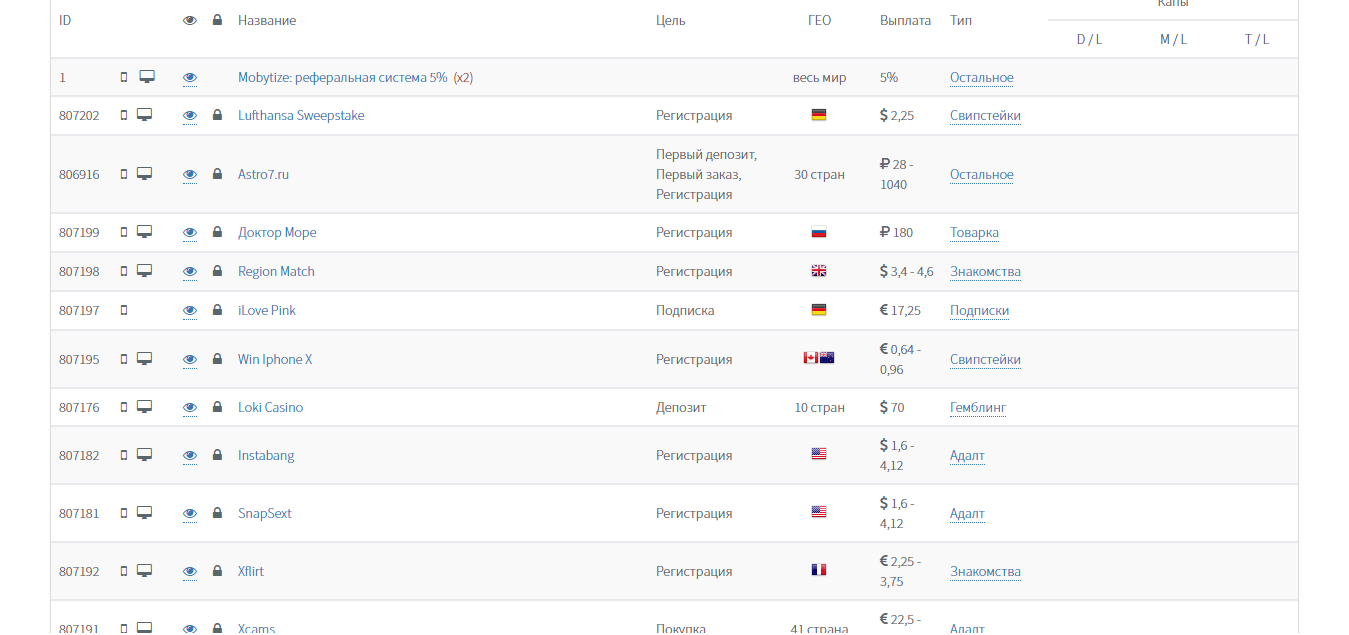Filter by the Гемблинг type link

(977, 408)
